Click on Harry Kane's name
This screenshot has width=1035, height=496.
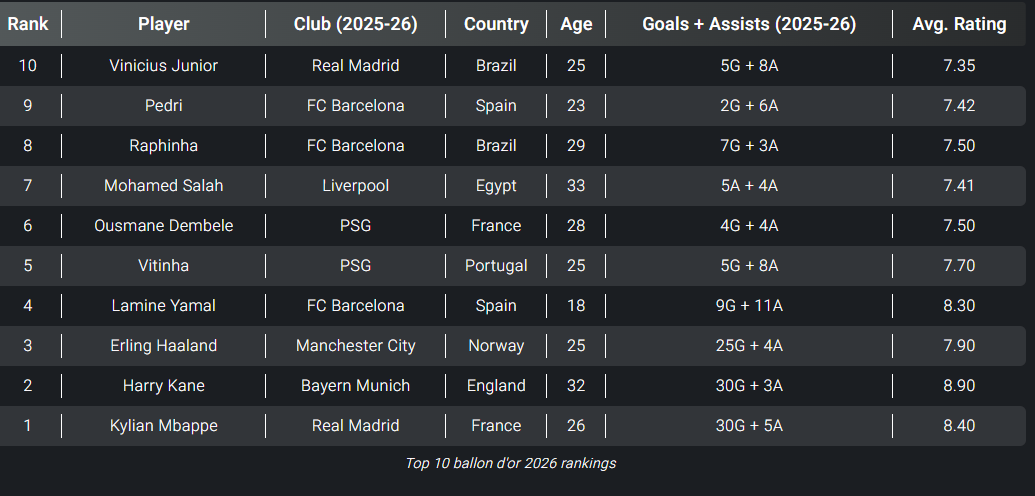(164, 386)
